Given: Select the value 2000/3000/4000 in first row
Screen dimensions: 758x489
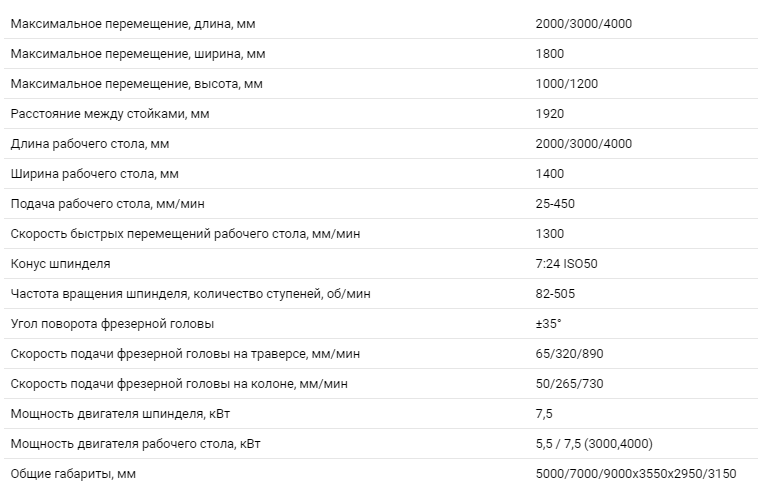Looking at the screenshot, I should (x=583, y=24).
